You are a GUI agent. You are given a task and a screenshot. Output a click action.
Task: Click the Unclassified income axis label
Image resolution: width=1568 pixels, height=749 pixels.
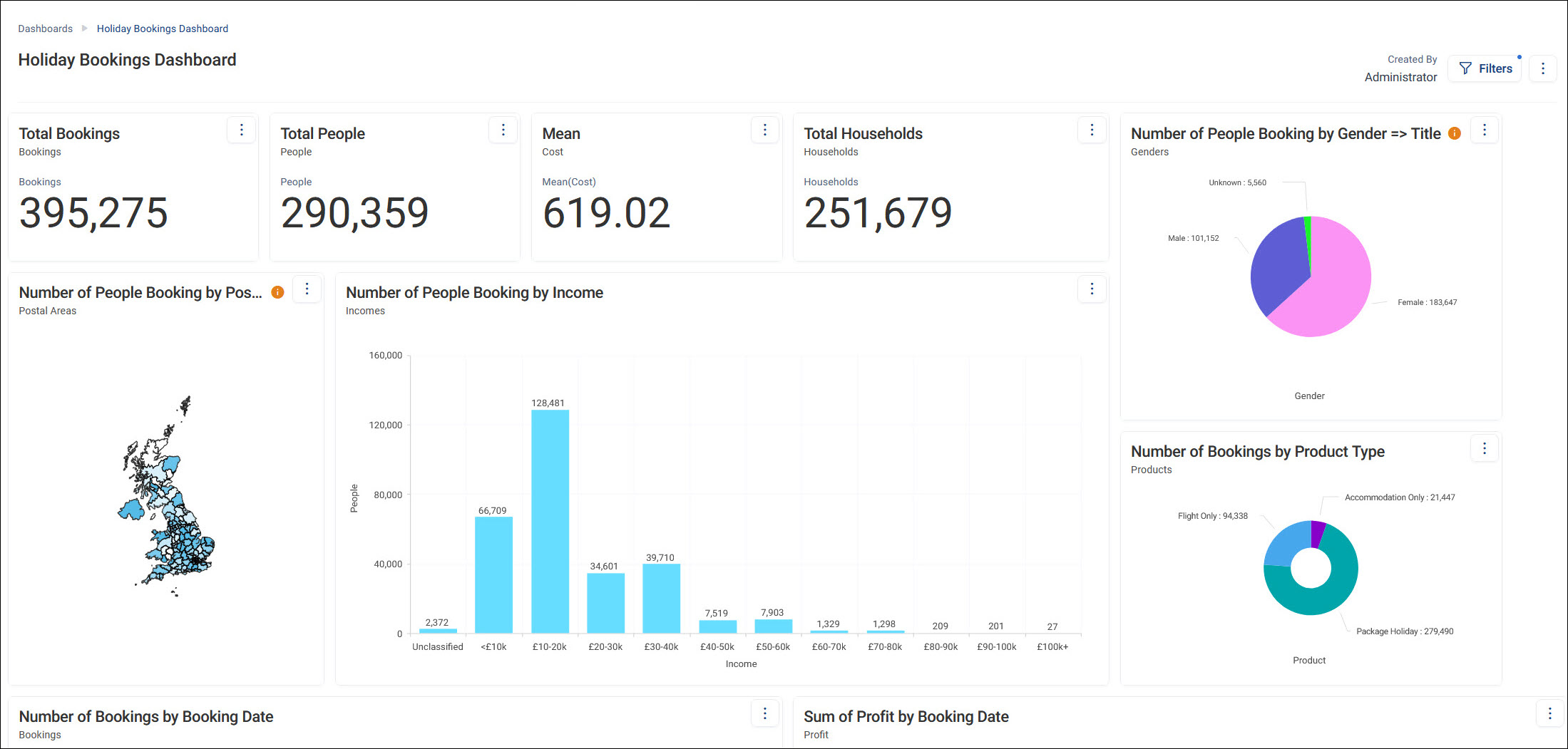438,647
